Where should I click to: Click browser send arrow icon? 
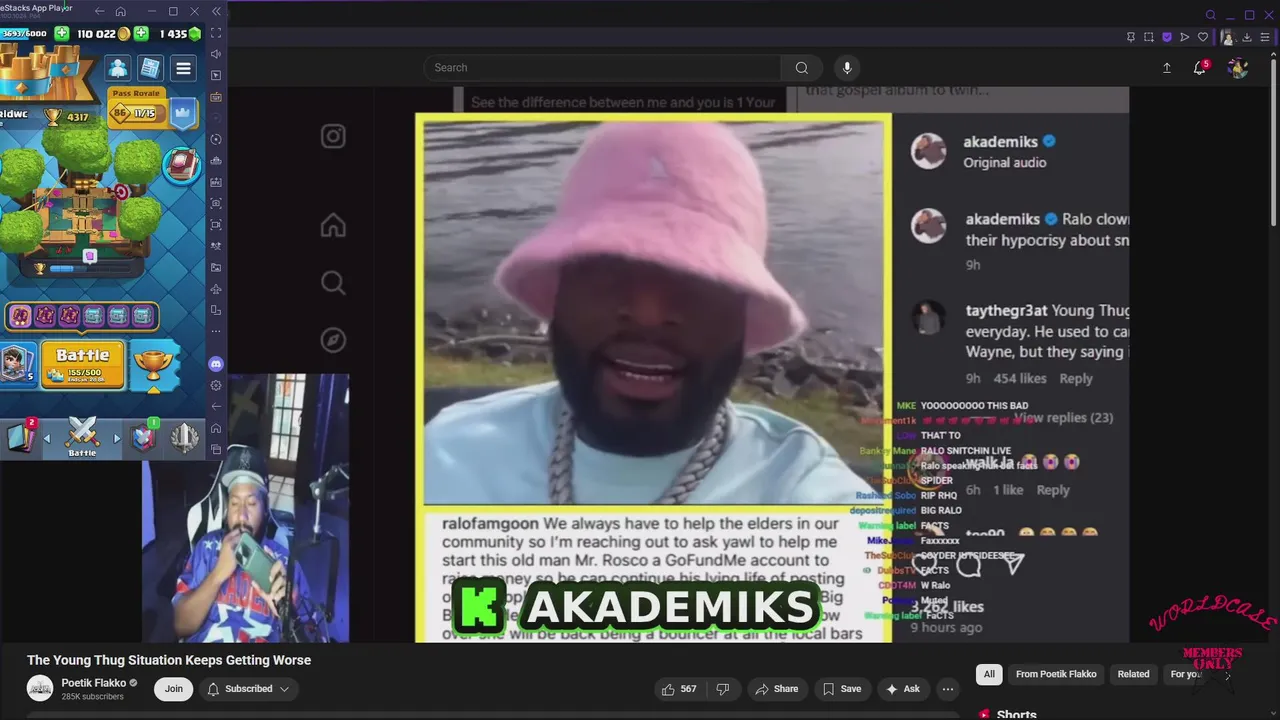point(1185,37)
